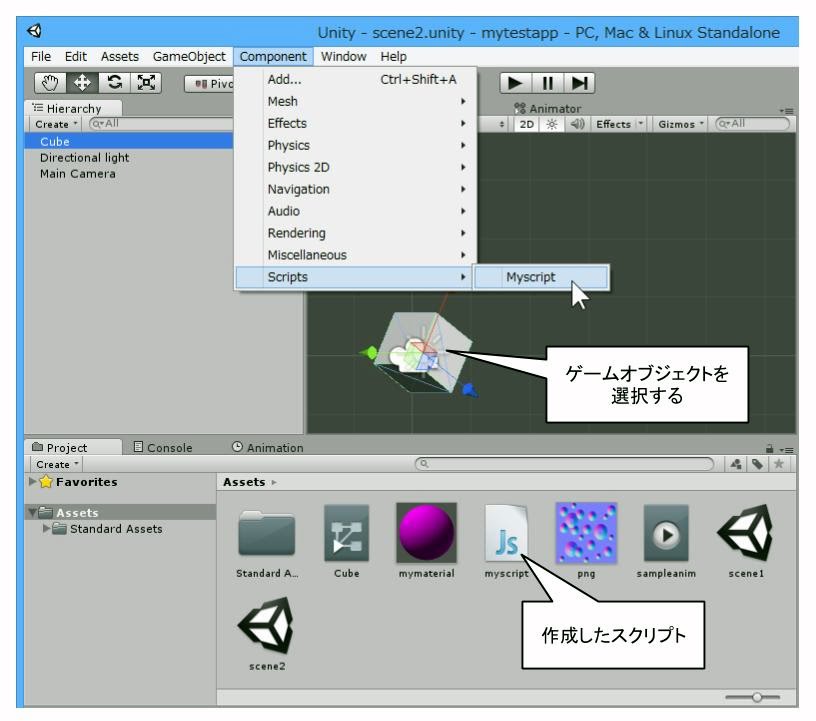Open the Hierarchy Create dropdown

pyautogui.click(x=56, y=124)
